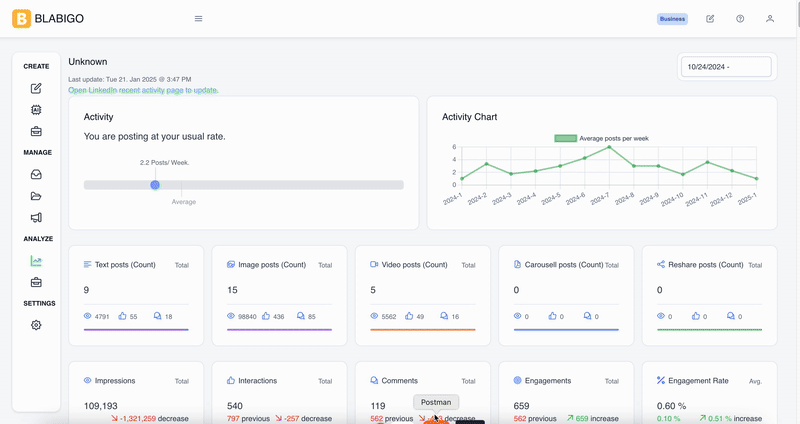Open the date range picker showing 10/24/2024
This screenshot has width=800, height=424.
click(x=726, y=67)
